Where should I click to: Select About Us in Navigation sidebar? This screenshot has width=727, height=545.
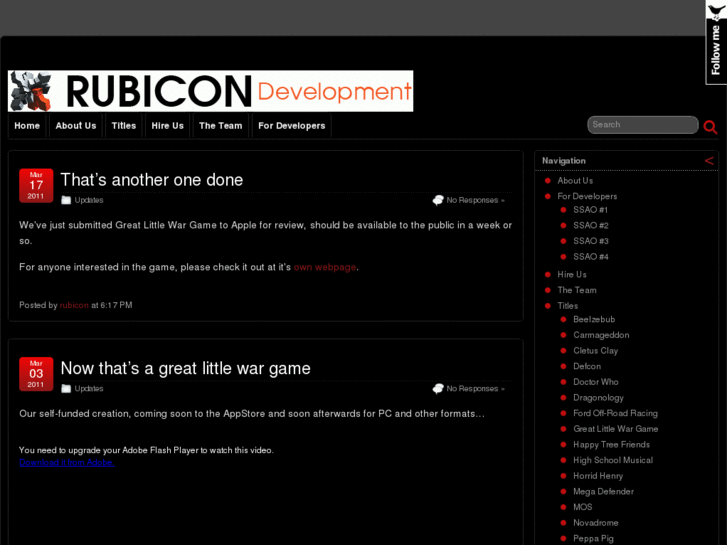pyautogui.click(x=575, y=180)
